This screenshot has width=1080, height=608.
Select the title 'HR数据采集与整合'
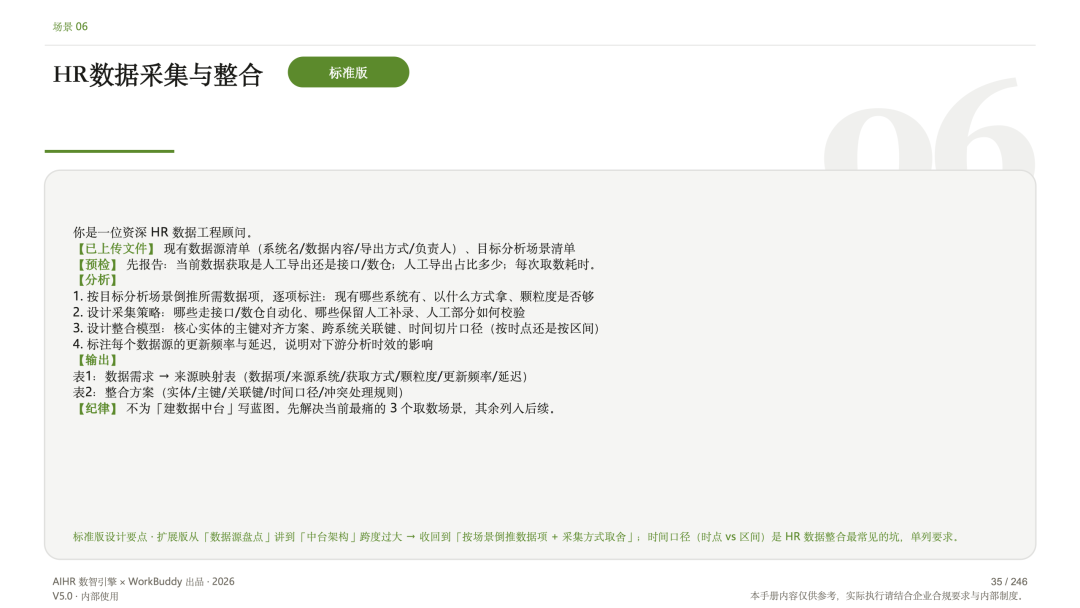point(158,74)
